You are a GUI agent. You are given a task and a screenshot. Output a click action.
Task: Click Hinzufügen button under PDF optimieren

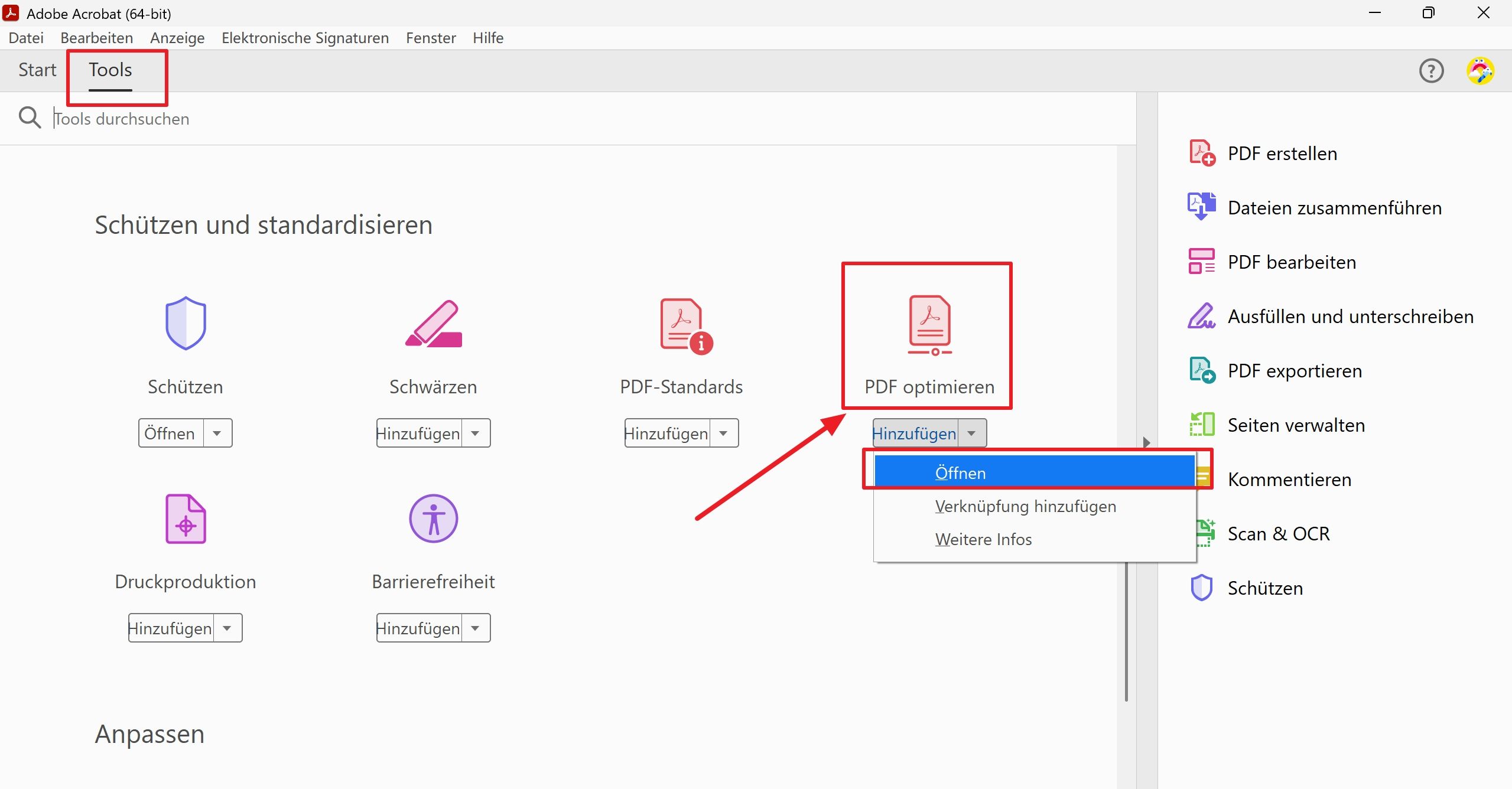(915, 433)
